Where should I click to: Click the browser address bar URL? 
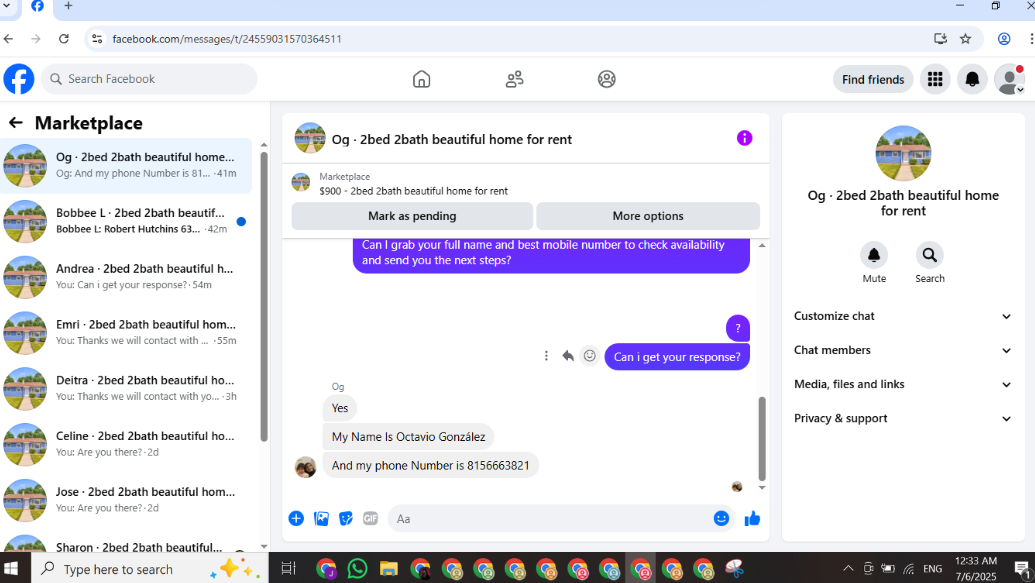[227, 39]
